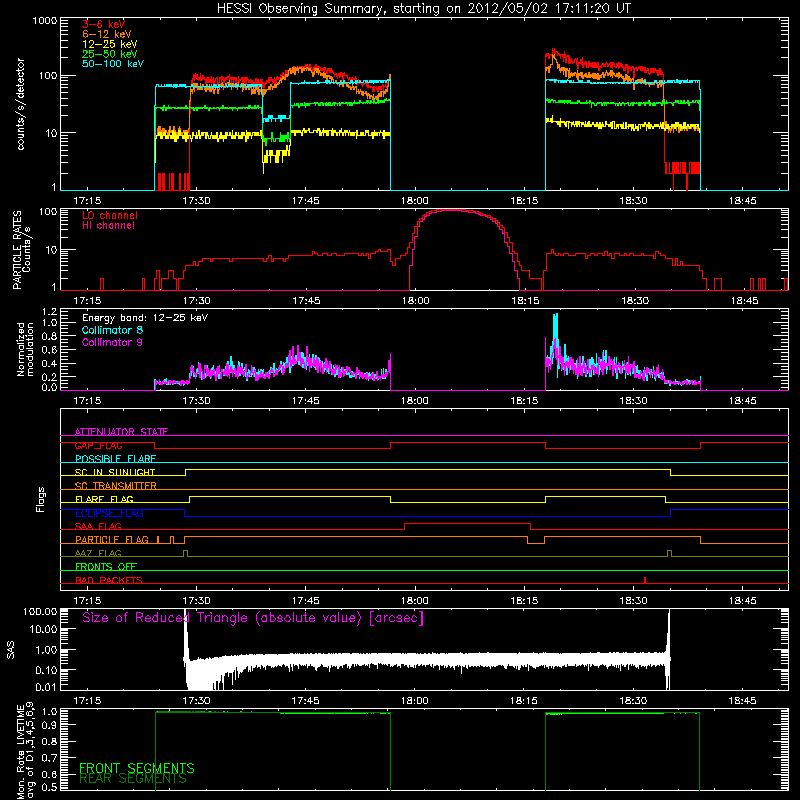The height and width of the screenshot is (800, 800).
Task: Click the POSSIBLE_FLARE flag label
Action: pos(115,459)
